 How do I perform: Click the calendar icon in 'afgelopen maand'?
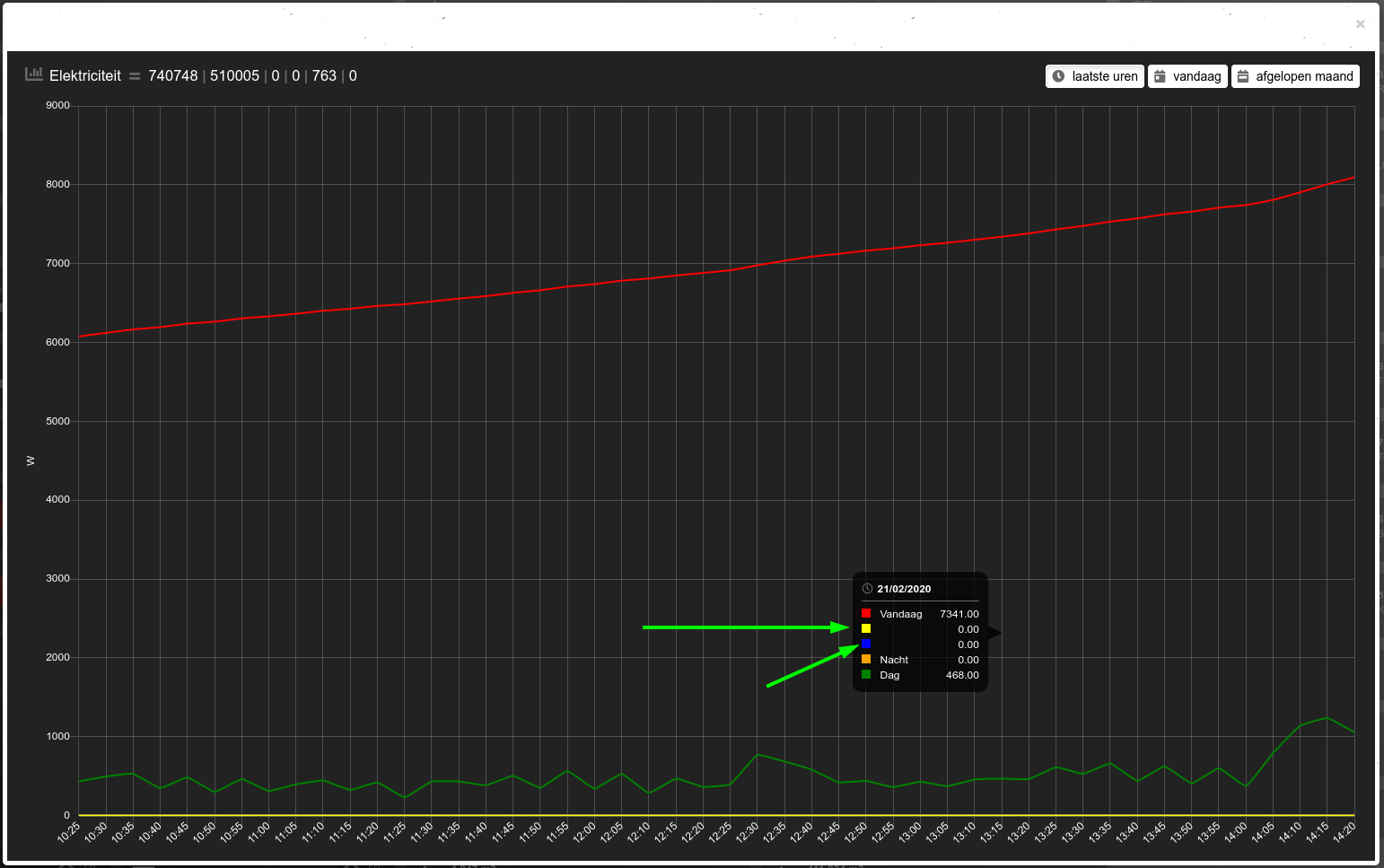pos(1243,76)
